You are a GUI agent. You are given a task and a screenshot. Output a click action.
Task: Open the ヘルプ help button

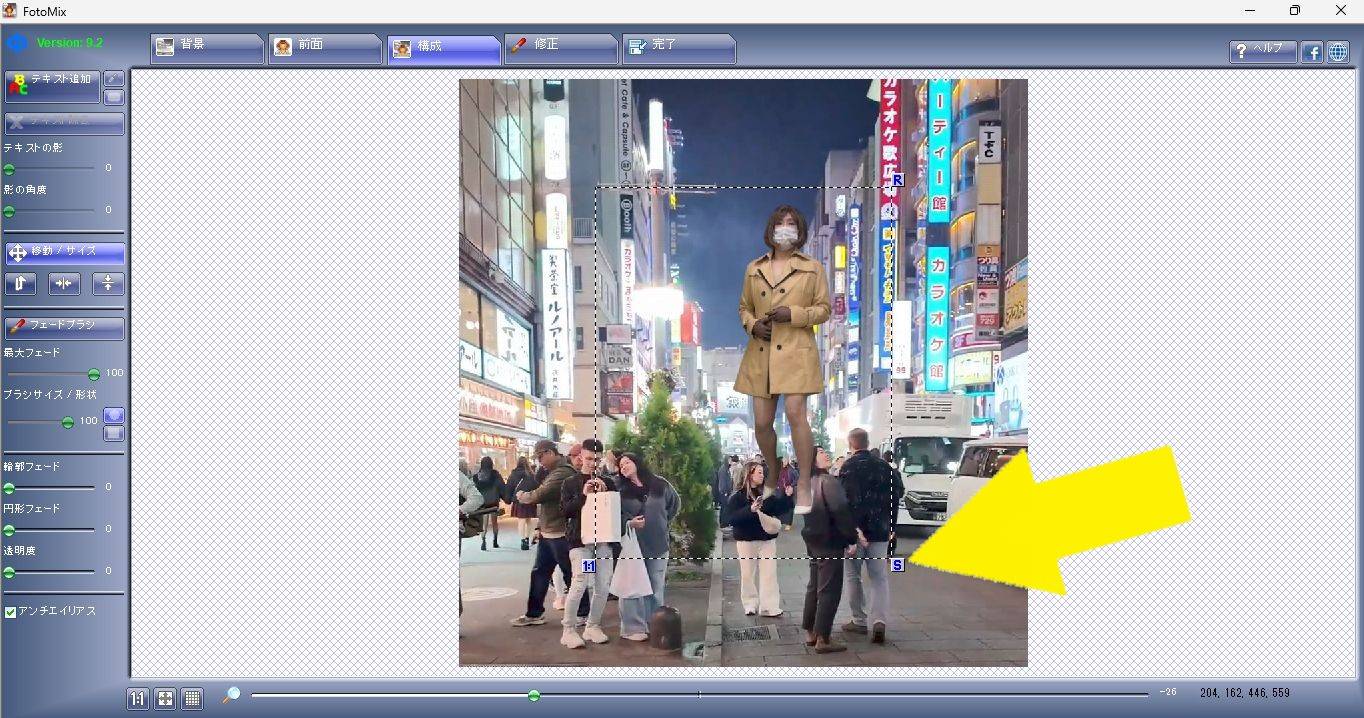point(1262,52)
